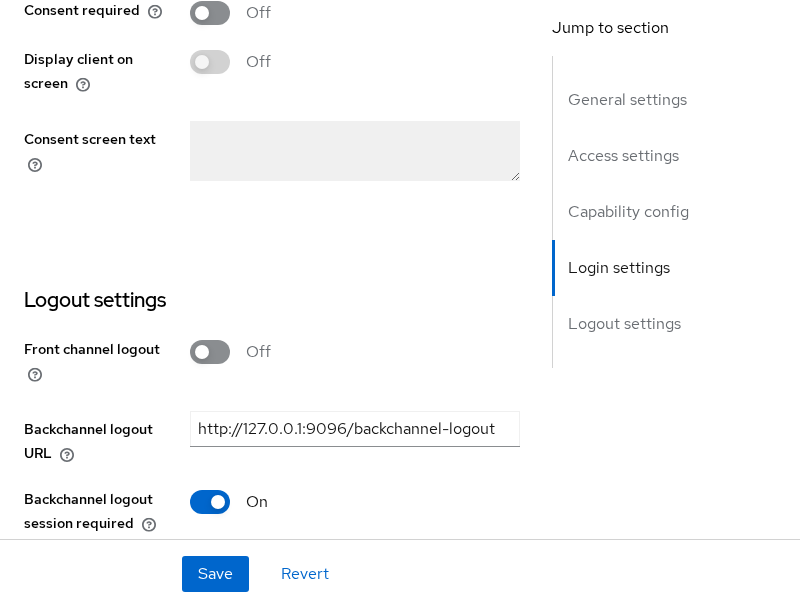Open help icon for Front channel logout
The width and height of the screenshot is (800, 600).
click(x=35, y=375)
